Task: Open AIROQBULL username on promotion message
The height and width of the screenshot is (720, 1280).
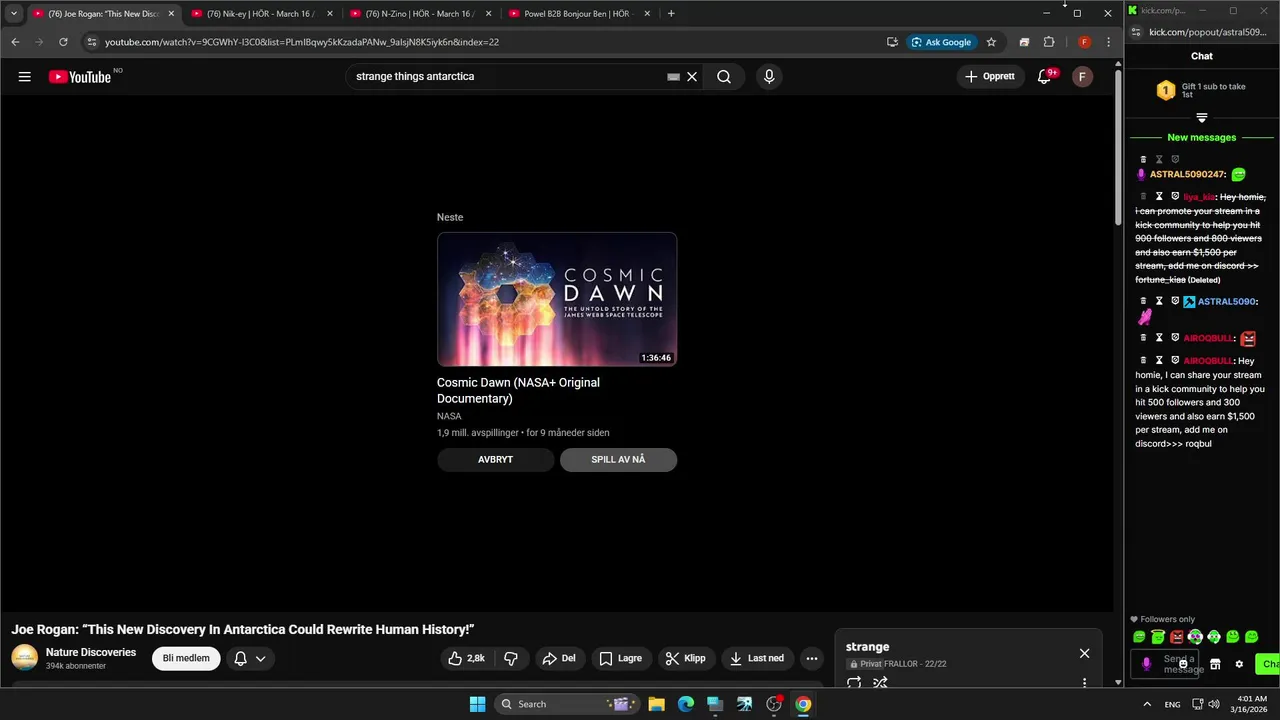Action: tap(1208, 361)
